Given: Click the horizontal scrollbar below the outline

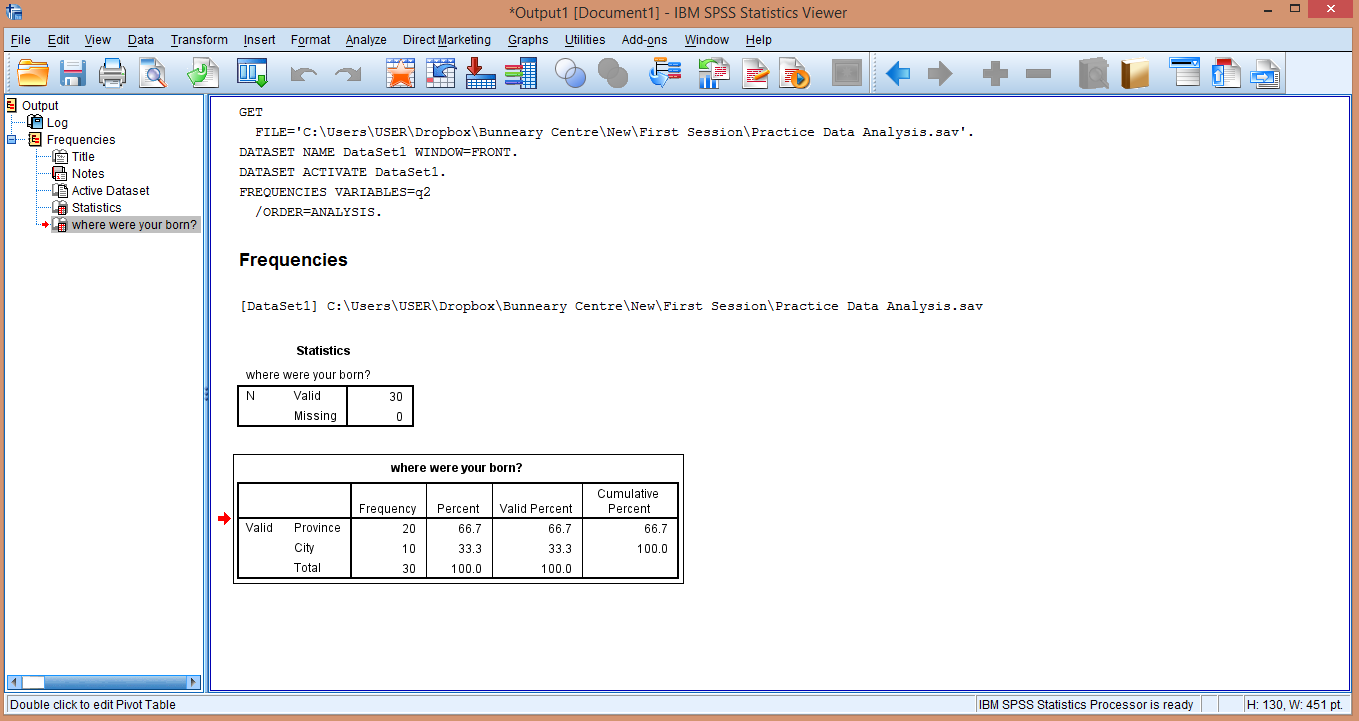Looking at the screenshot, I should [100, 682].
